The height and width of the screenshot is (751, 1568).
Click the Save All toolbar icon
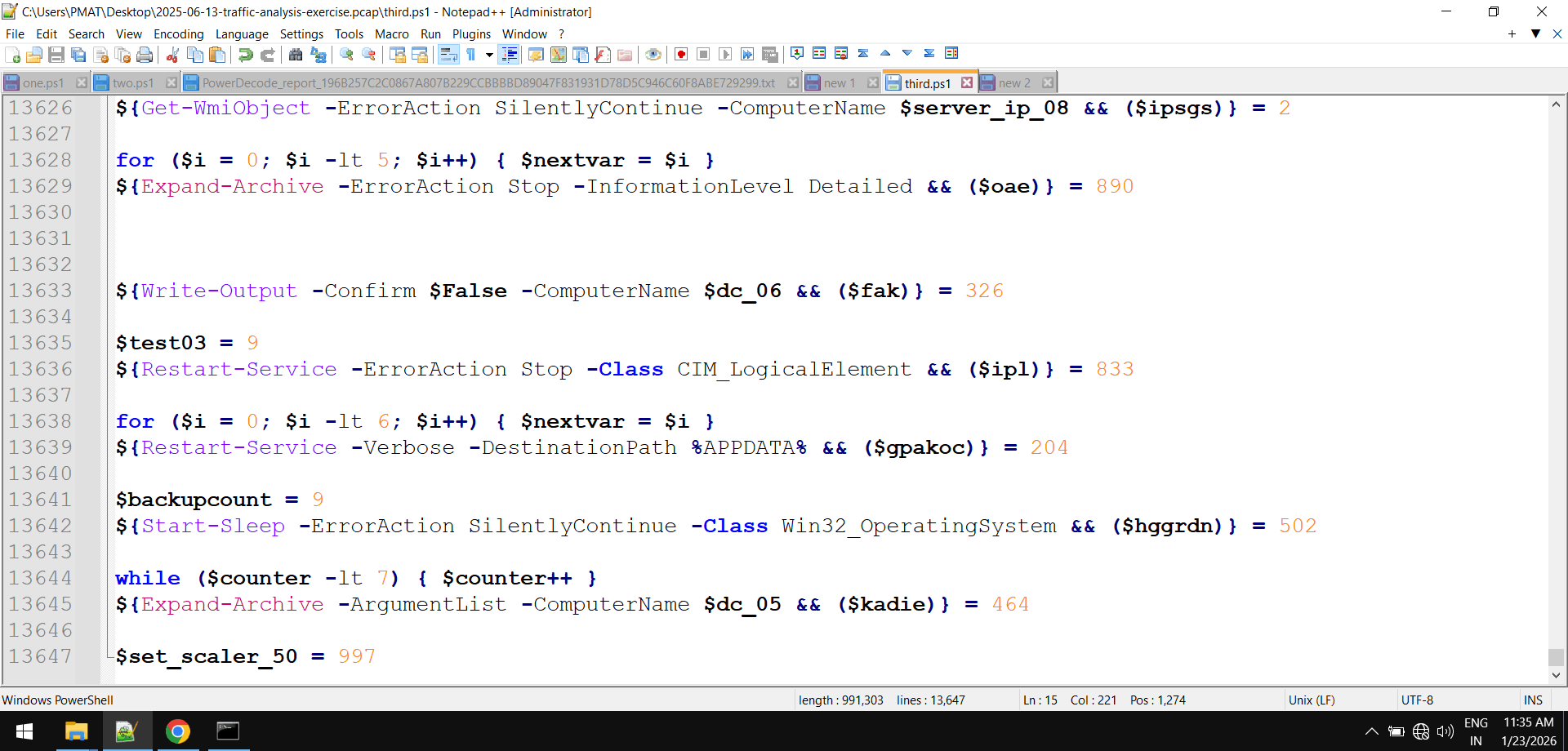(x=78, y=54)
